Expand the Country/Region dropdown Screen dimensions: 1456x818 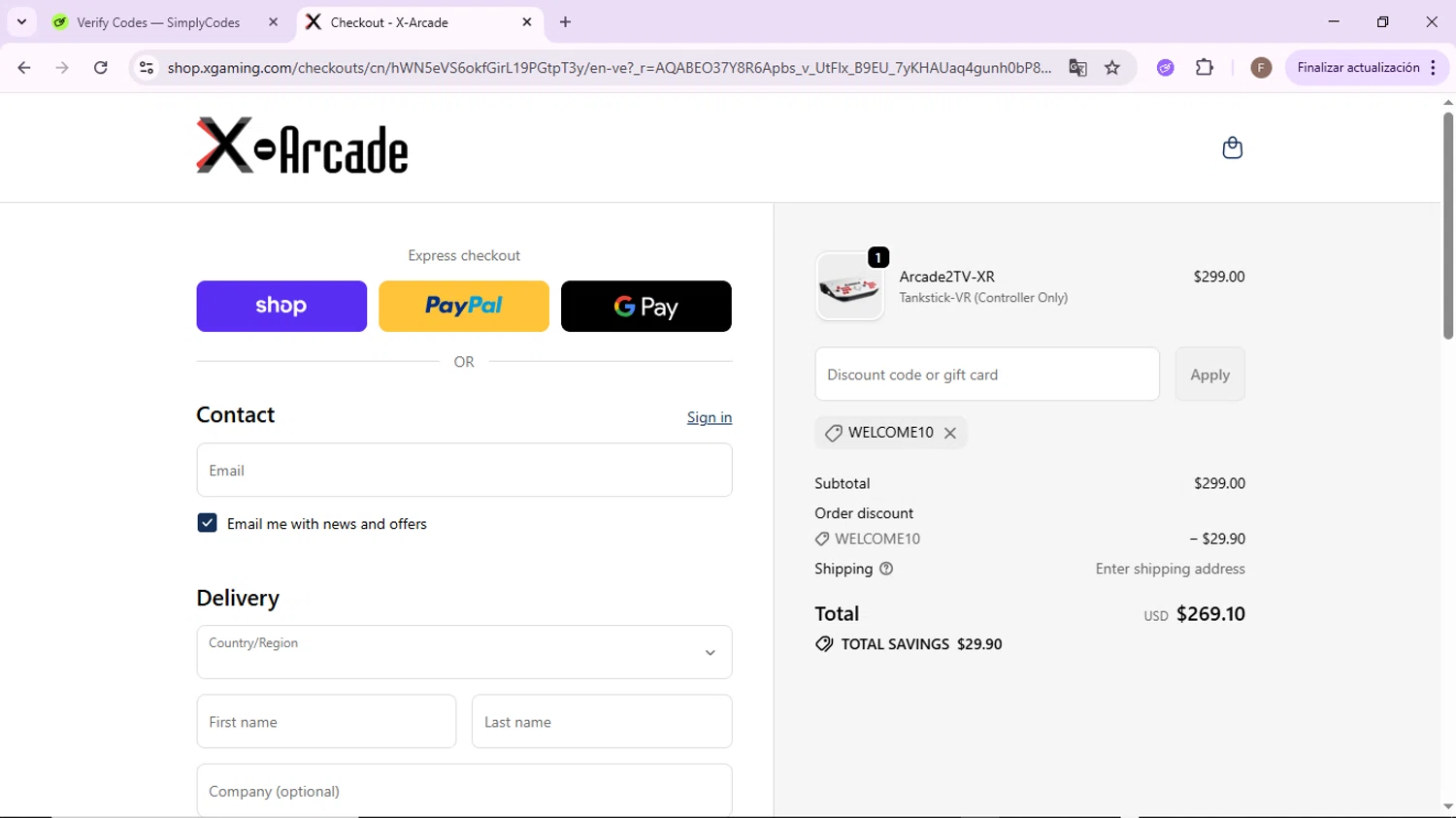coord(464,652)
